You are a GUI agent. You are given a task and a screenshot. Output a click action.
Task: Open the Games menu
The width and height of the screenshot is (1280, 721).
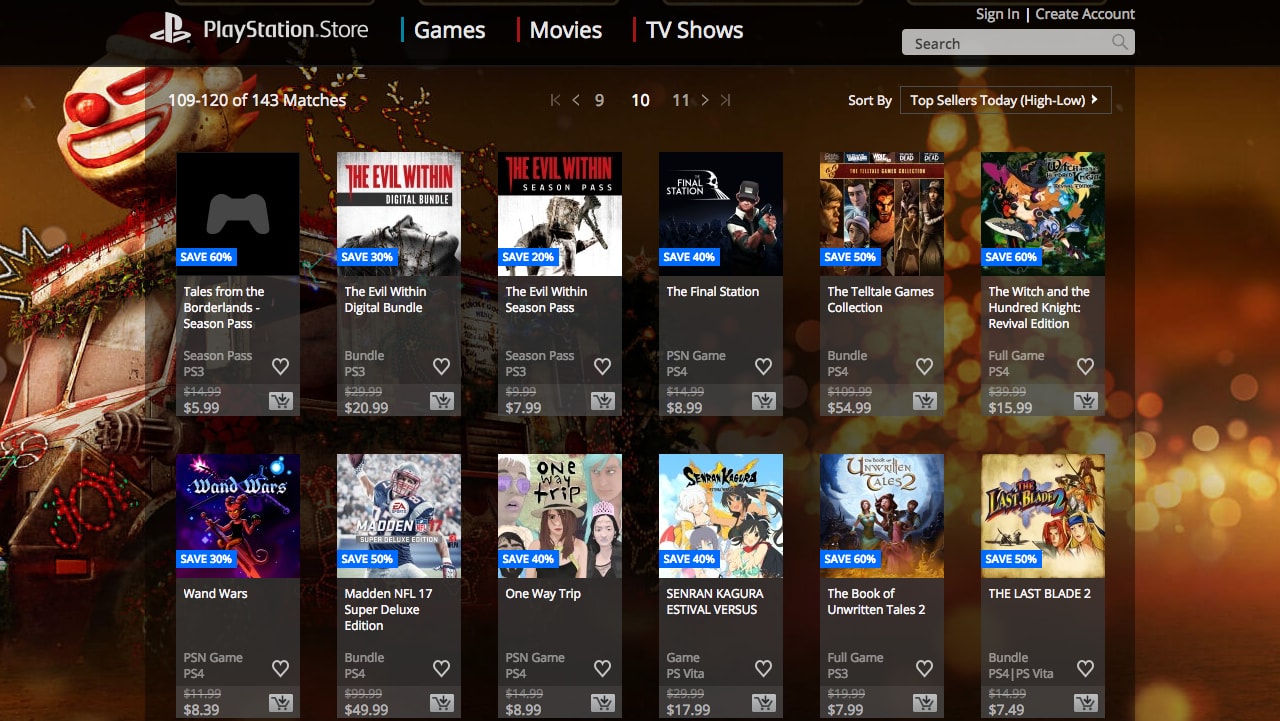pyautogui.click(x=449, y=30)
